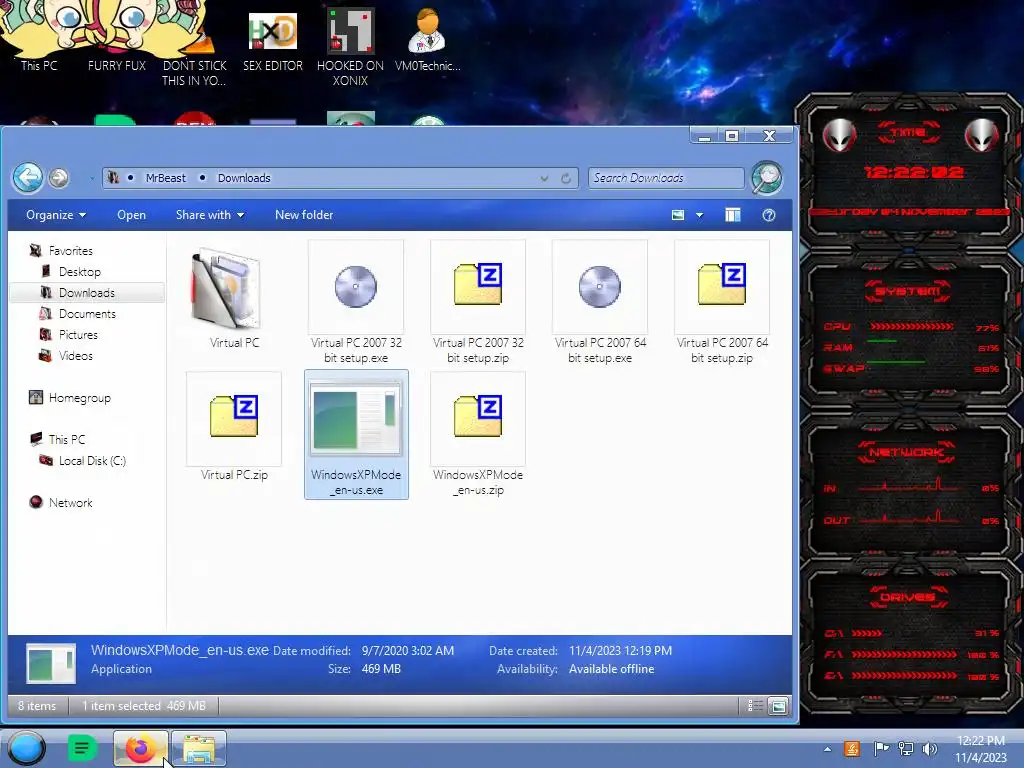Open the This PC desktop icon
The image size is (1024, 768).
click(39, 37)
